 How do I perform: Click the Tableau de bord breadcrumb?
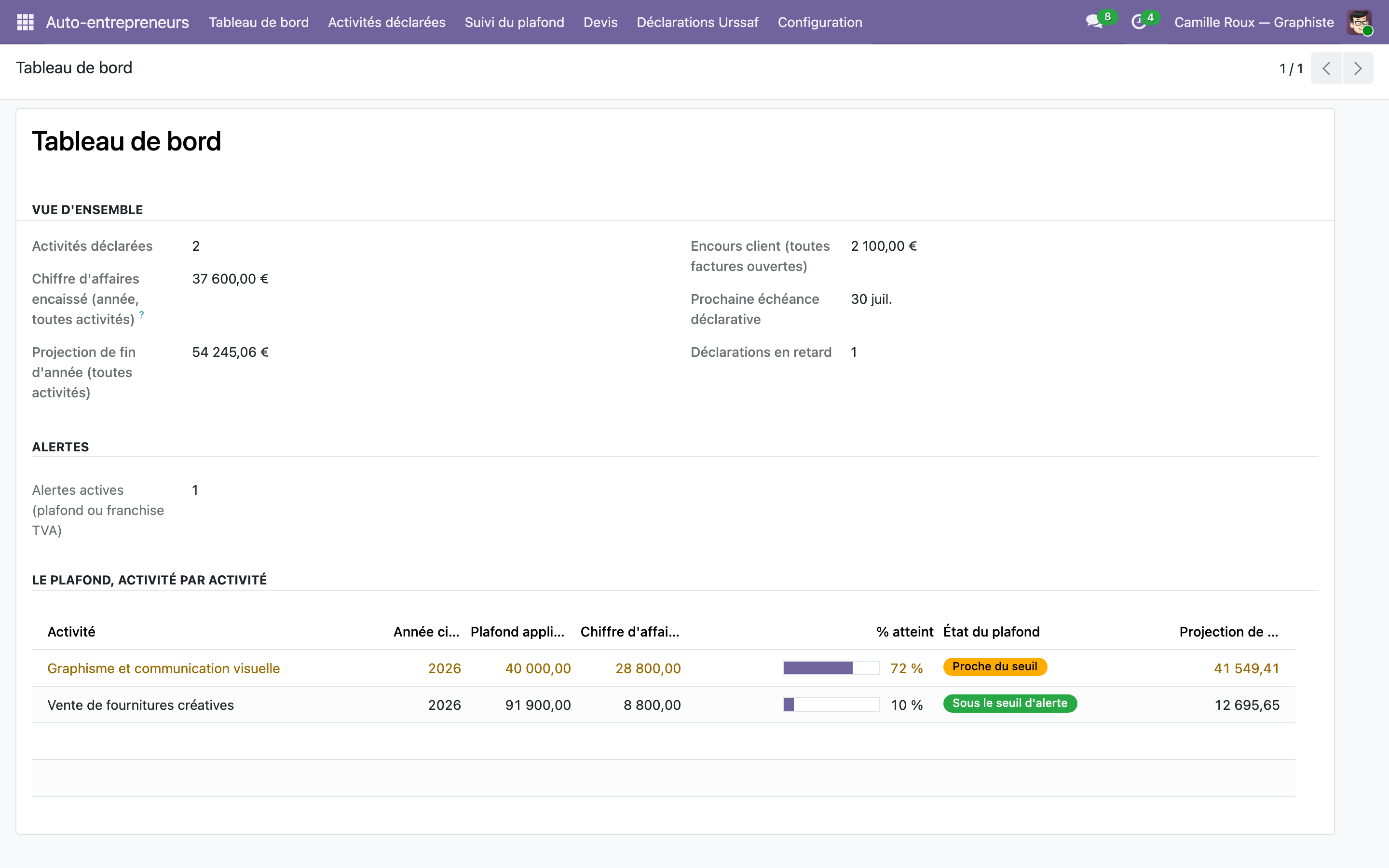coord(74,68)
